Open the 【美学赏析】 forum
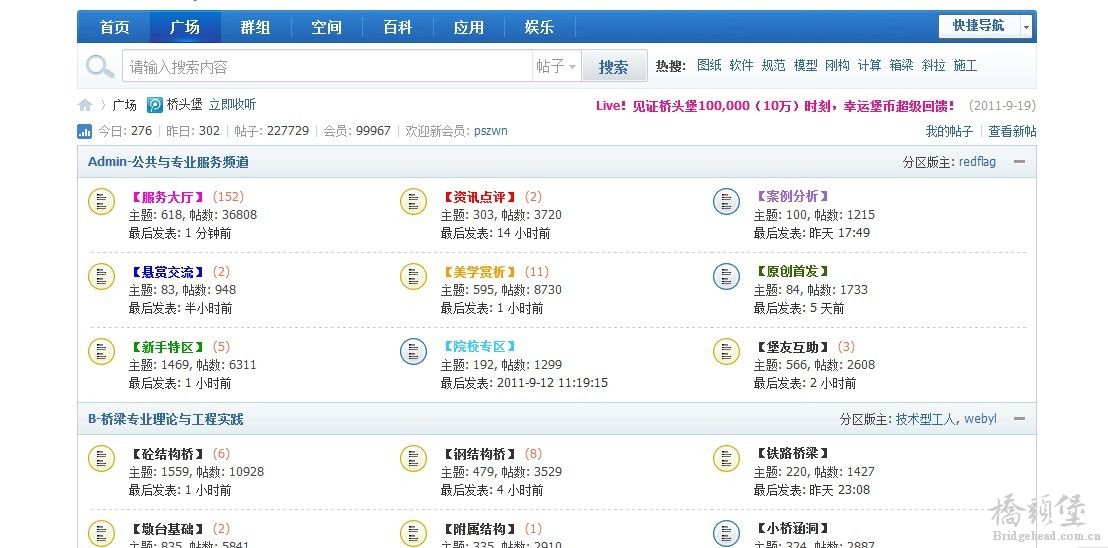Viewport: 1108px width, 548px height. coord(480,272)
